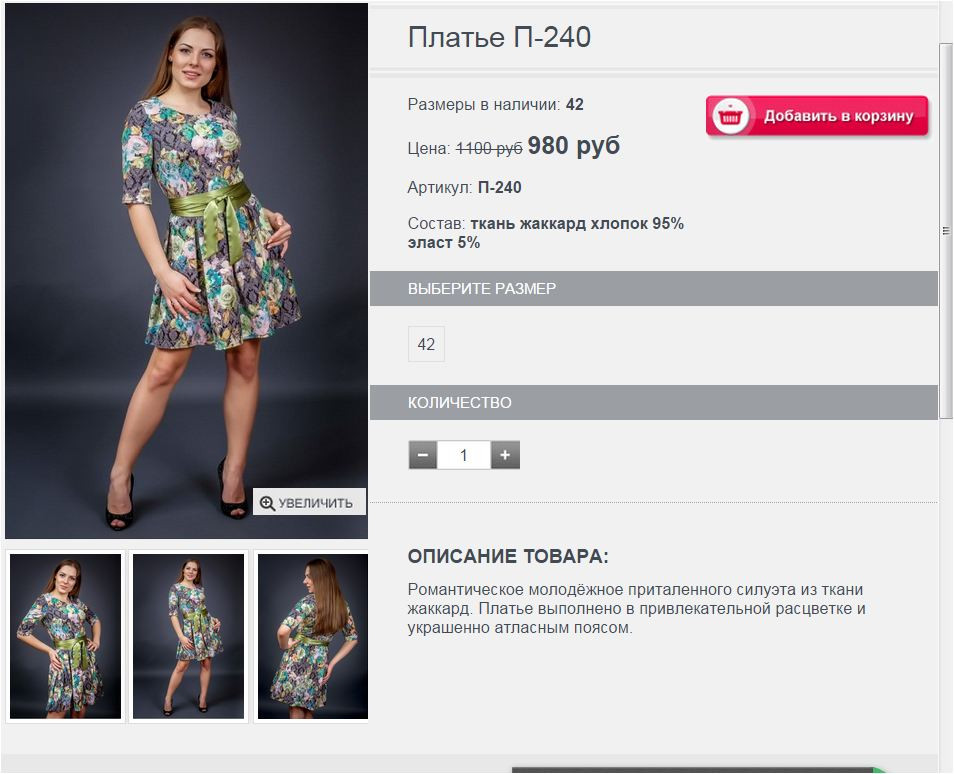
Task: Click the shopping basket icon on red button
Action: tap(730, 116)
